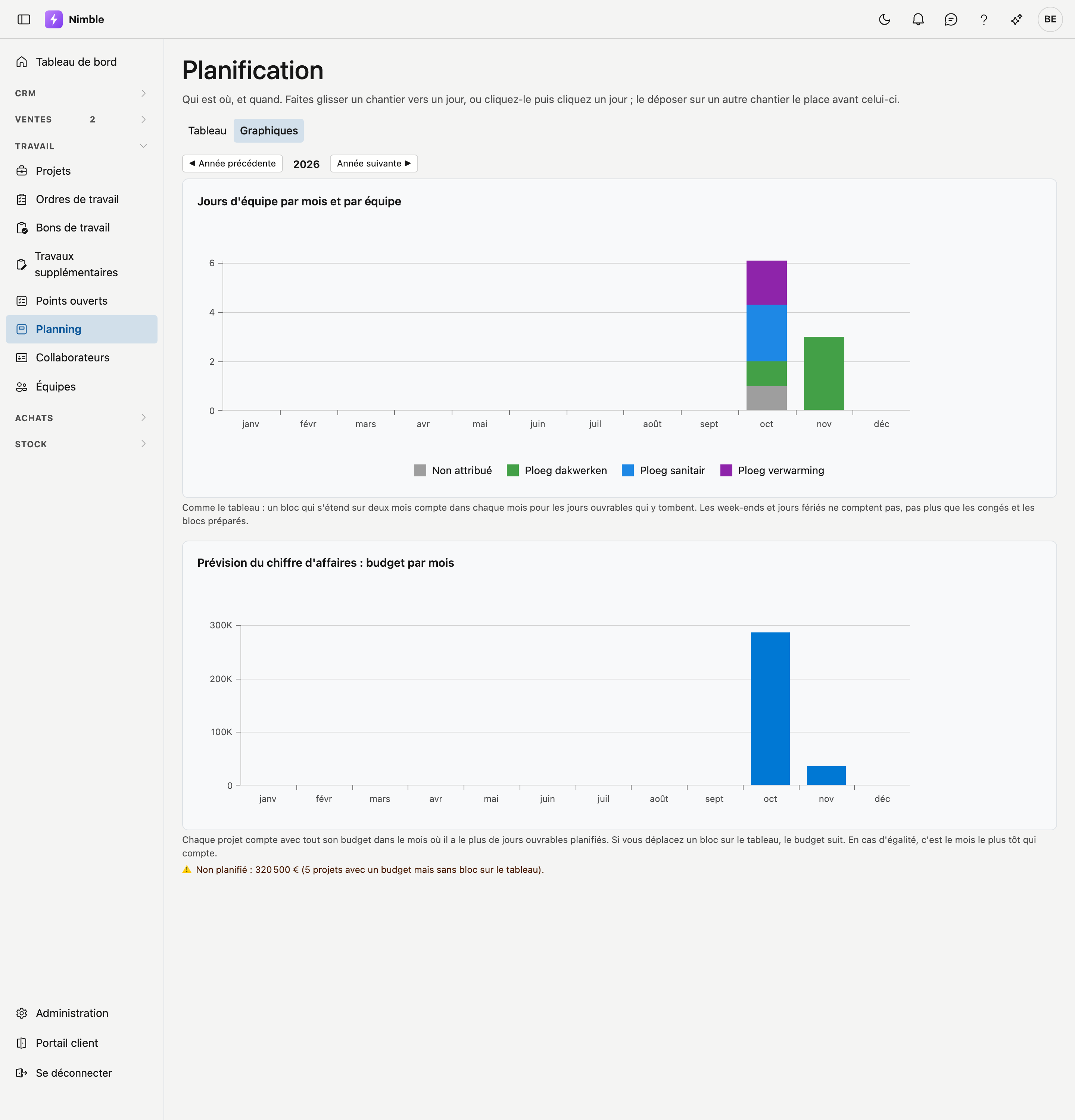Expand the STOCK section
The height and width of the screenshot is (1120, 1075).
point(81,444)
